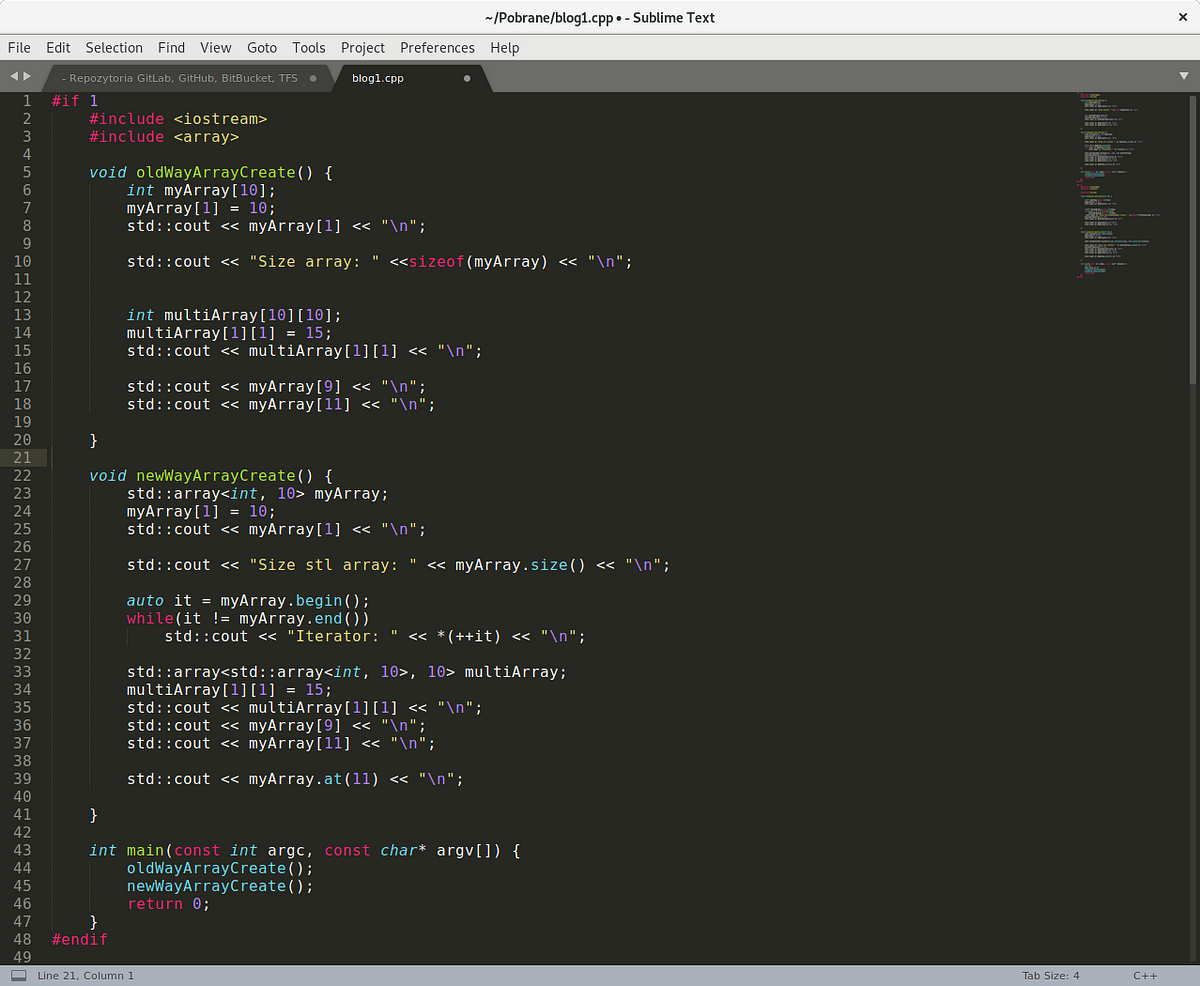Viewport: 1200px width, 986px height.
Task: Switch to the Repozytoria GitLab, GitHub tab
Action: coord(180,78)
